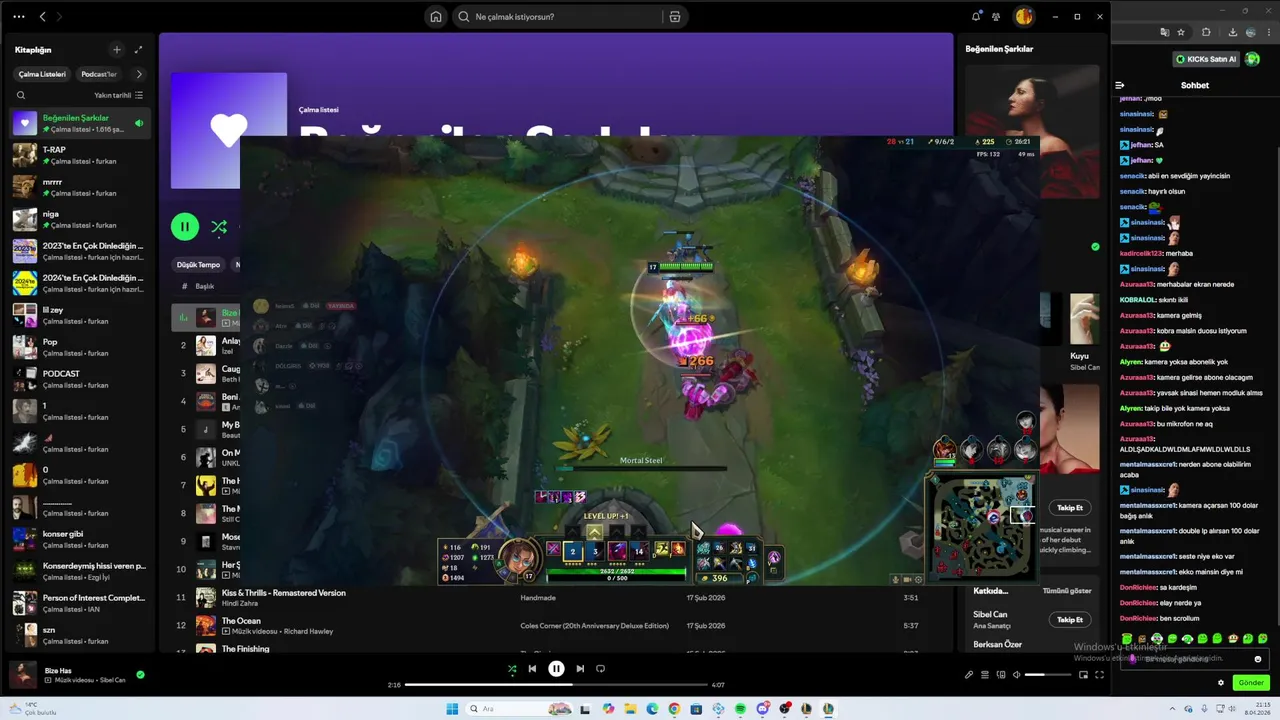This screenshot has height=720, width=1280.
Task: Open connect to a device icon
Action: click(1001, 675)
